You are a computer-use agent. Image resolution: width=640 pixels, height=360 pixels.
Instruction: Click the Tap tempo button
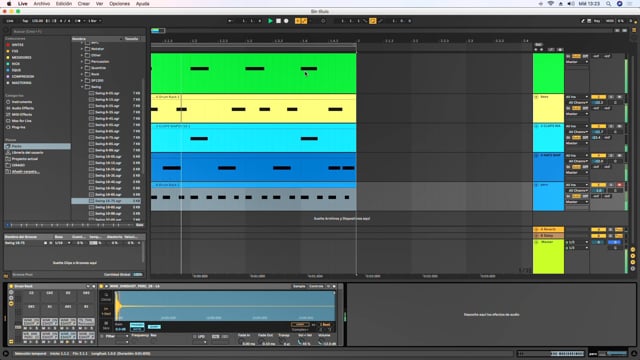[x=25, y=21]
